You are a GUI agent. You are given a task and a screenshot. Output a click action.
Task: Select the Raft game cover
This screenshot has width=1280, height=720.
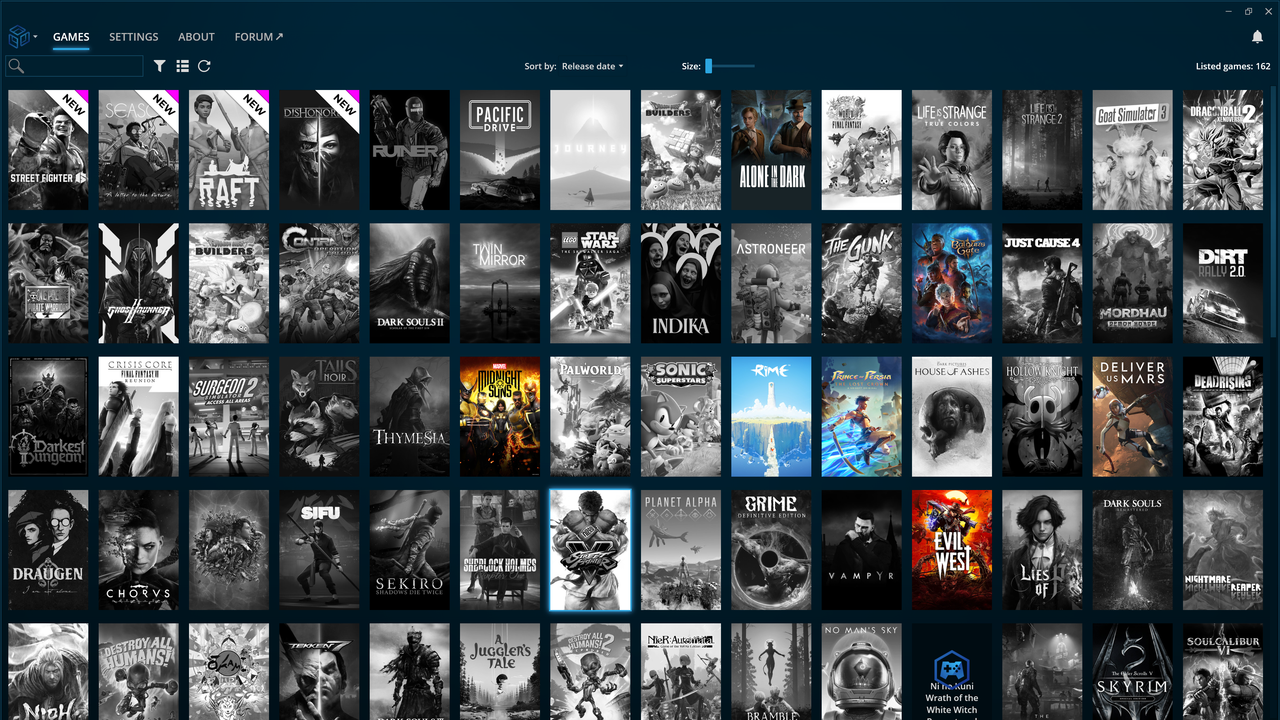click(x=229, y=150)
